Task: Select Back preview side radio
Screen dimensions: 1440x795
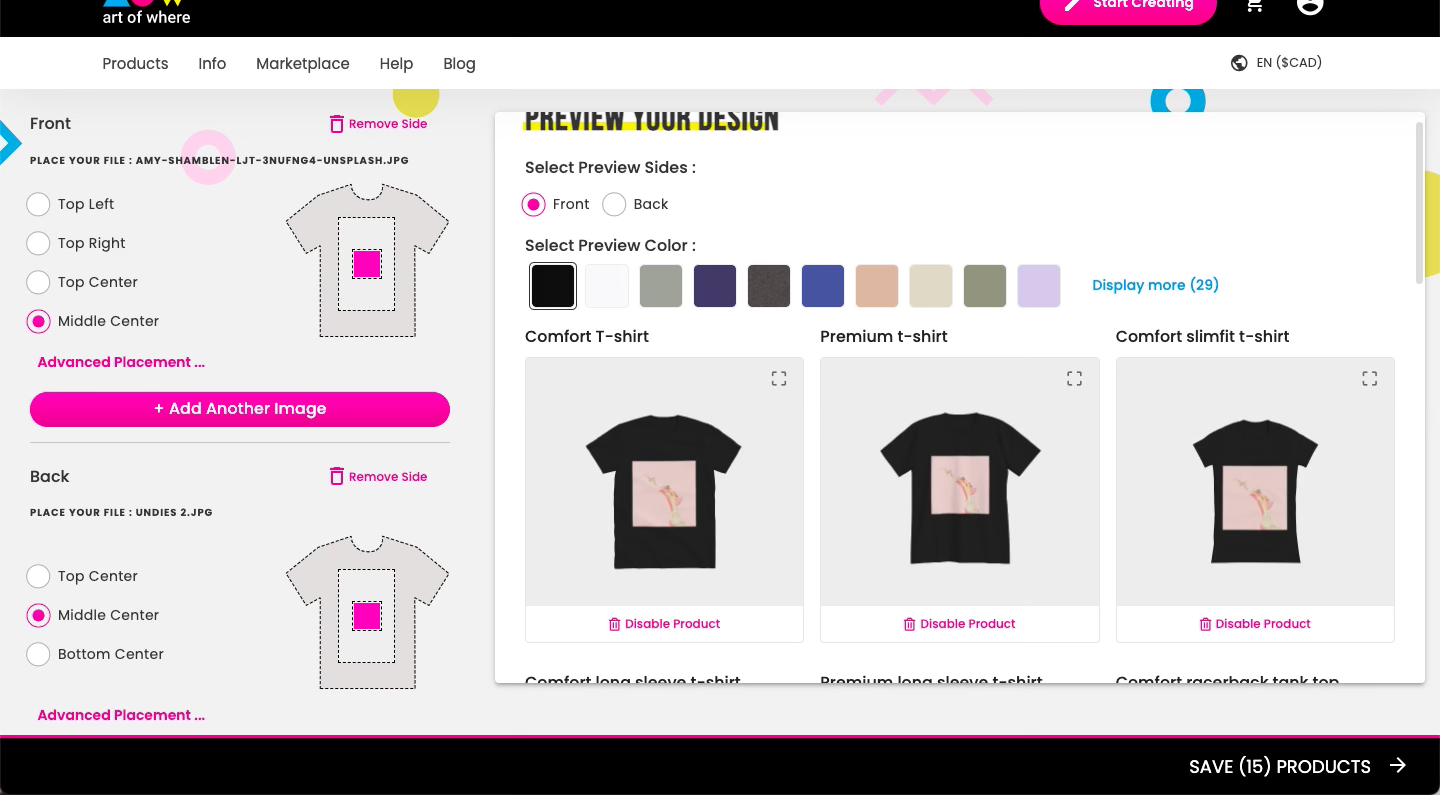Action: [614, 204]
